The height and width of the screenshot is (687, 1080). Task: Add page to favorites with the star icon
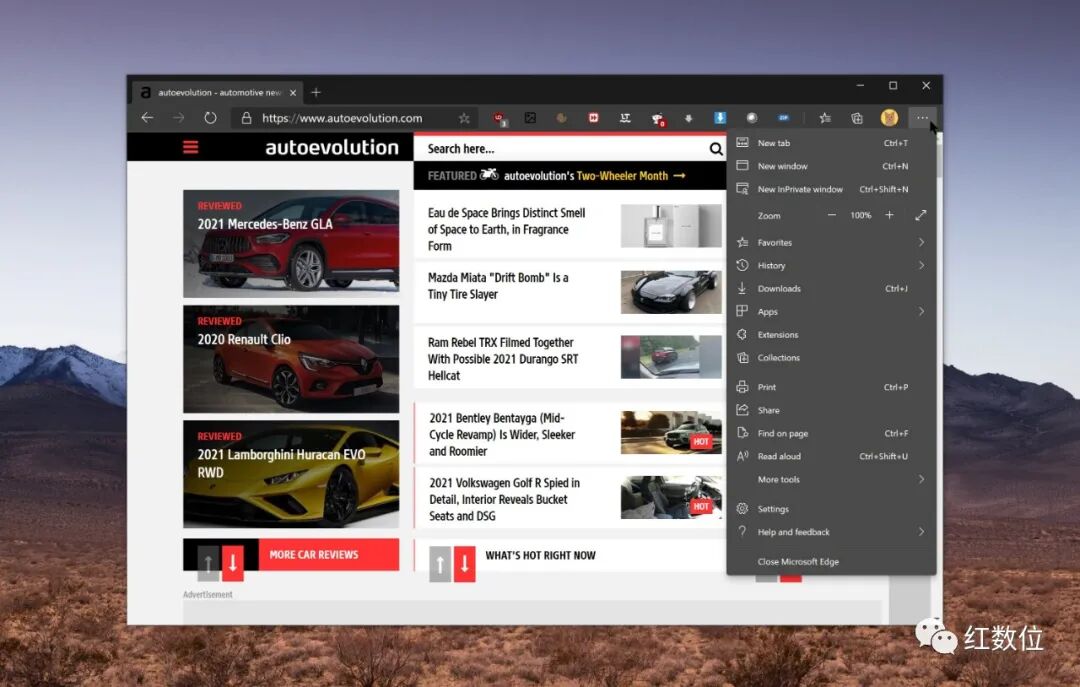coord(464,118)
